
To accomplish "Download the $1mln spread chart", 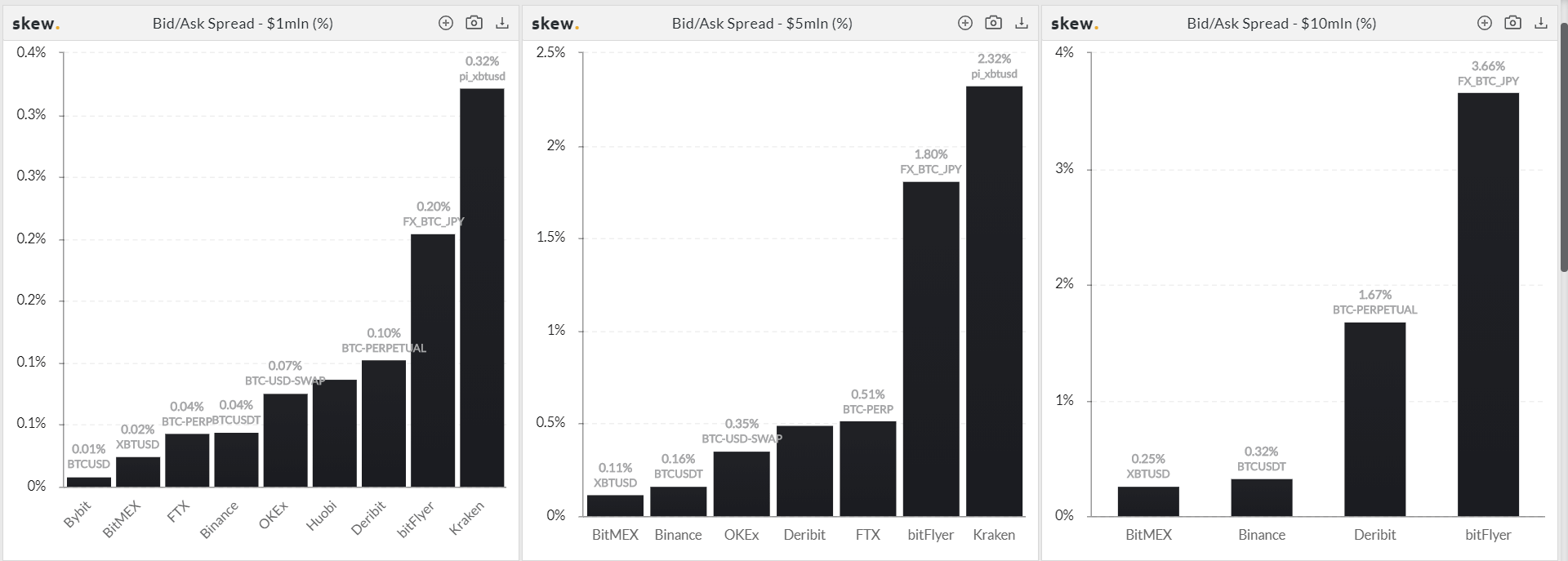I will 502,23.
